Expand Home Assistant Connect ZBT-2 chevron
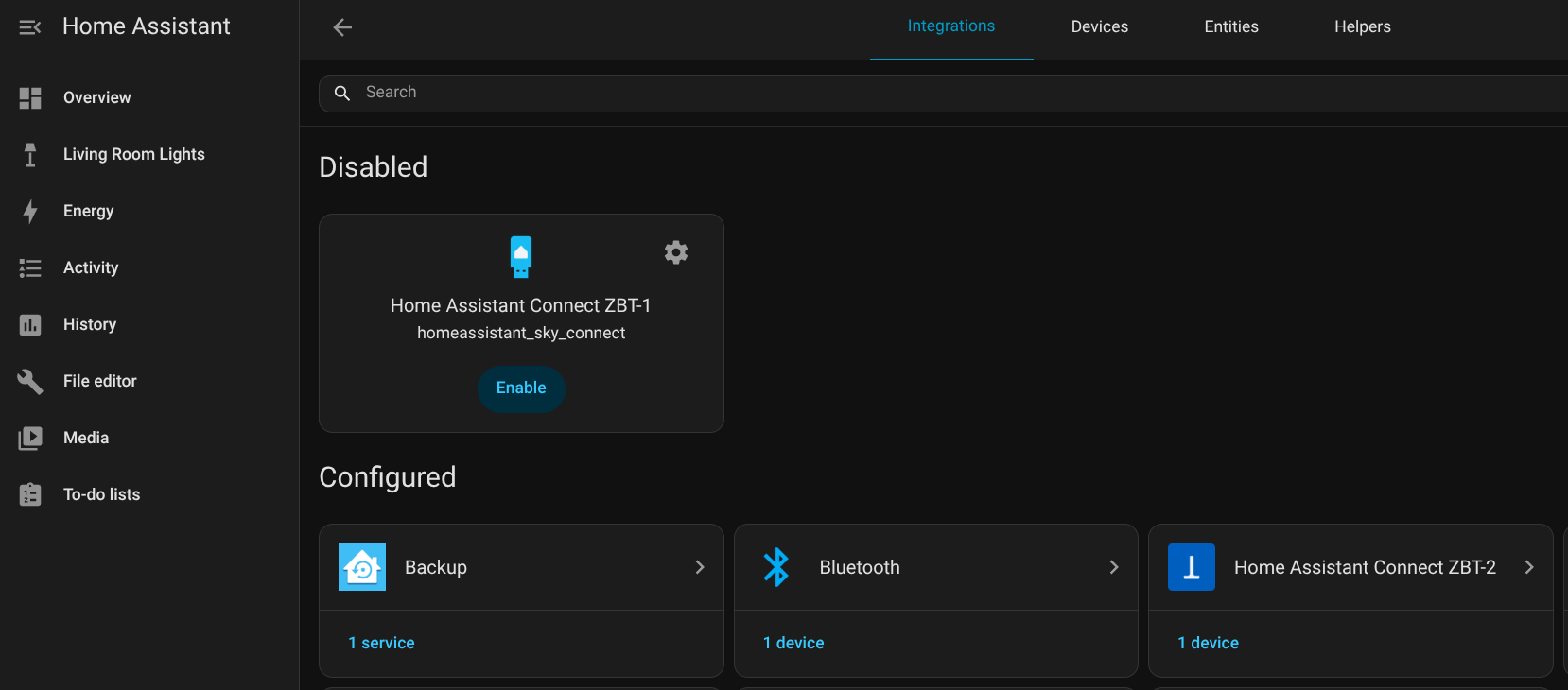1568x690 pixels. coord(1529,567)
